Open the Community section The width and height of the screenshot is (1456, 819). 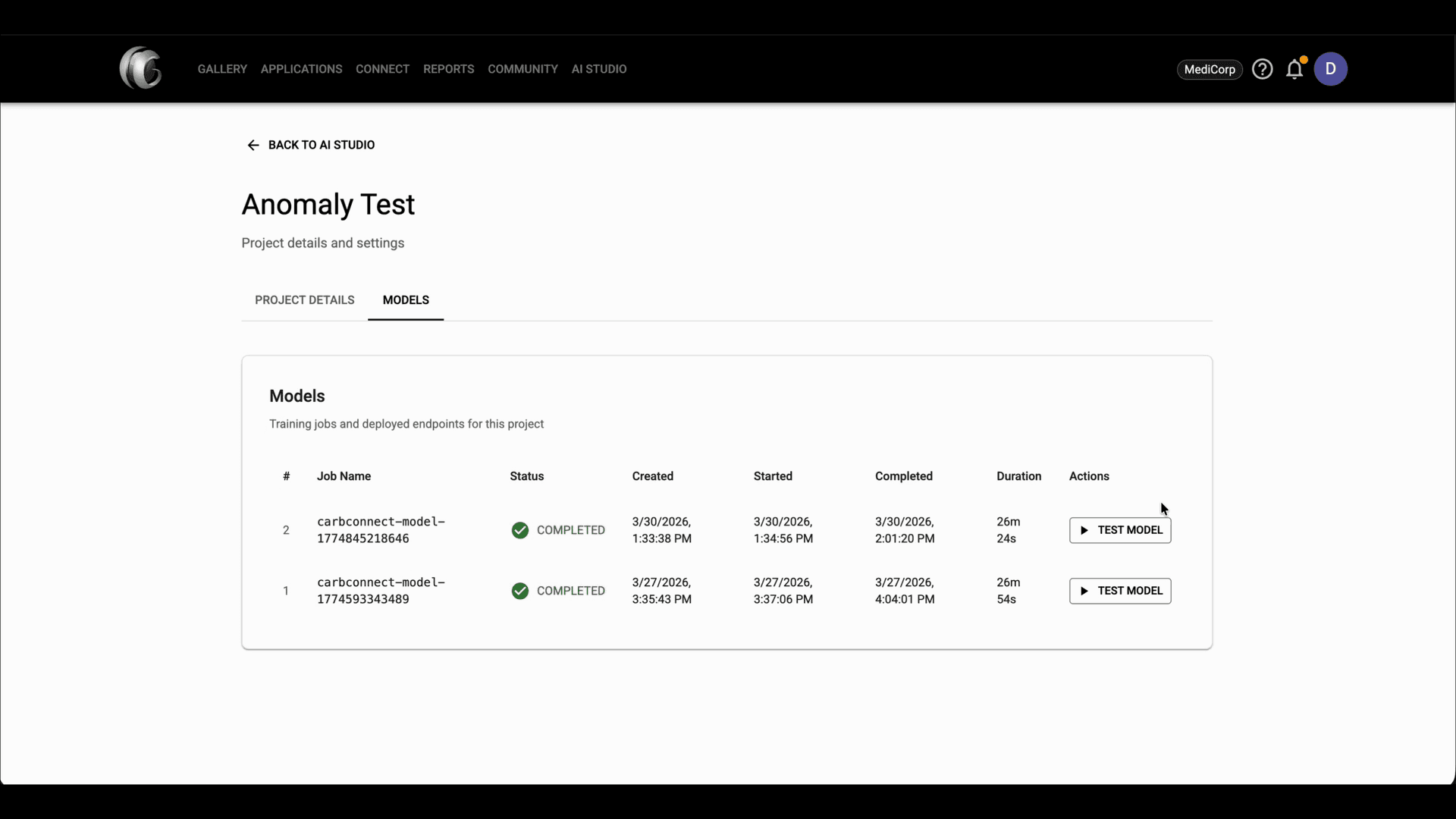522,69
